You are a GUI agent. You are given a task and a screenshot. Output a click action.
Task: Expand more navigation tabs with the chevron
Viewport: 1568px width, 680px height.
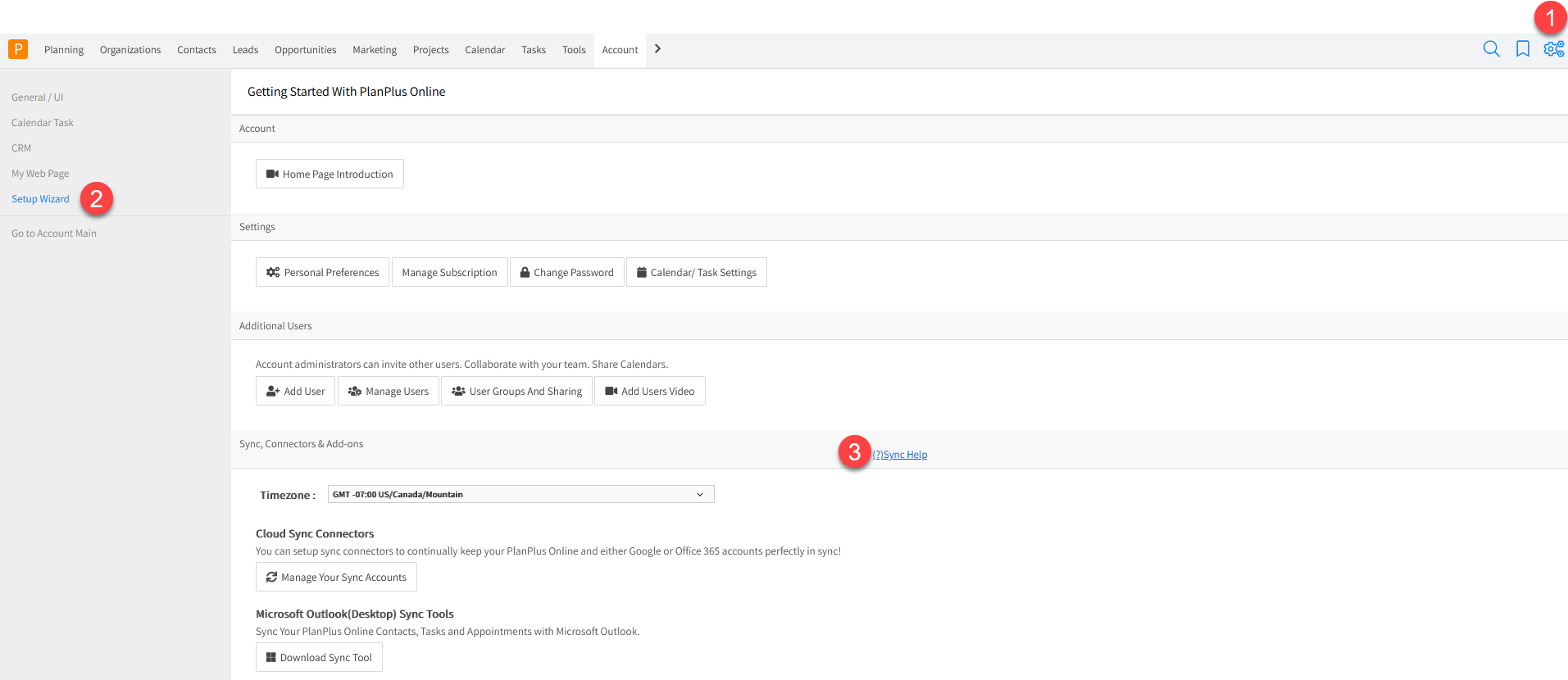tap(657, 49)
